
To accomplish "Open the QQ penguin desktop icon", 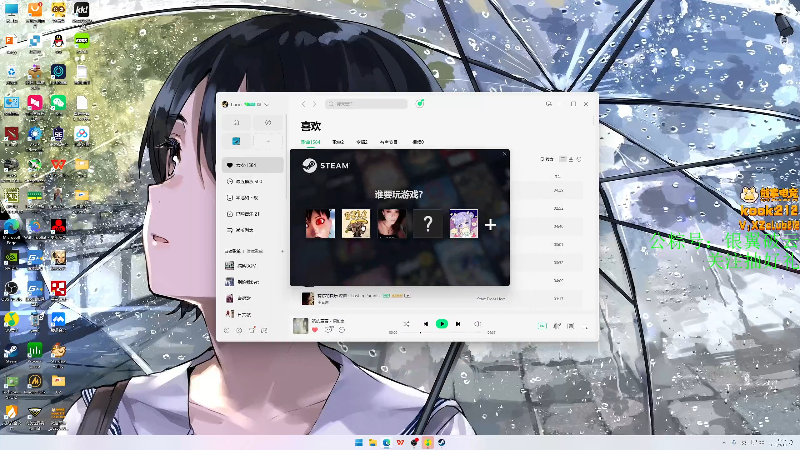I will click(x=58, y=43).
